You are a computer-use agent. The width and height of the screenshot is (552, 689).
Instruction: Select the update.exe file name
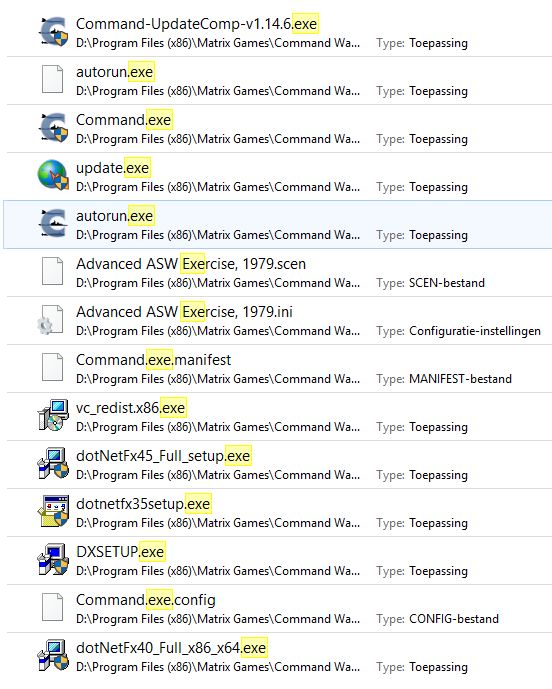point(113,168)
